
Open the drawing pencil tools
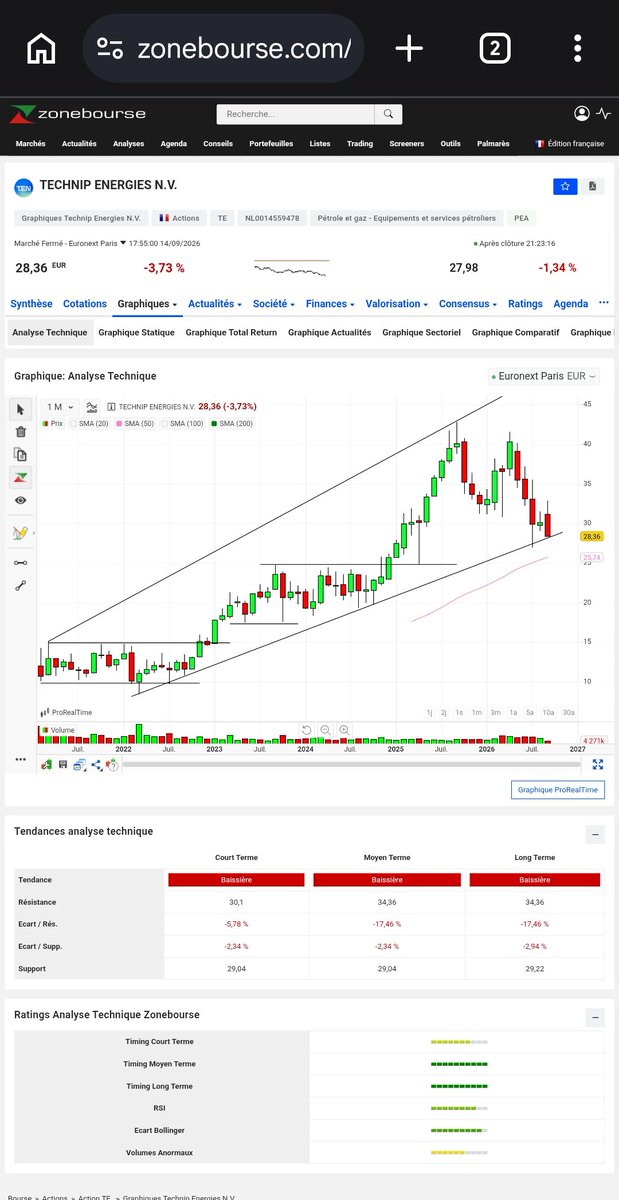pyautogui.click(x=19, y=533)
